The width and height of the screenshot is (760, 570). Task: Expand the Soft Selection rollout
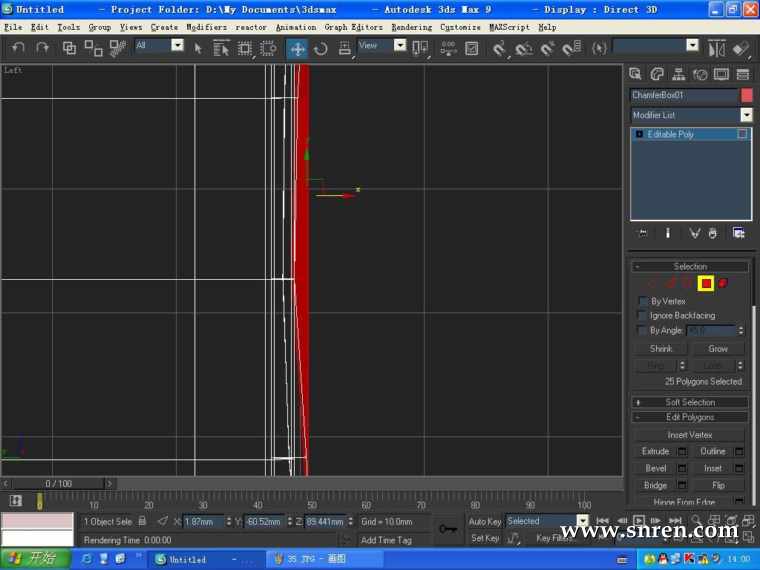click(x=690, y=402)
